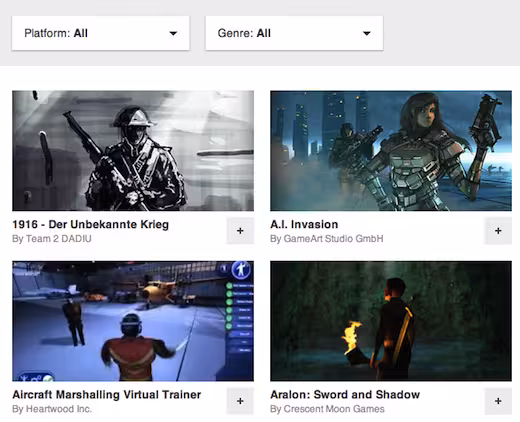Open the A.I. Invasion armored woman thumbnail

tap(391, 151)
